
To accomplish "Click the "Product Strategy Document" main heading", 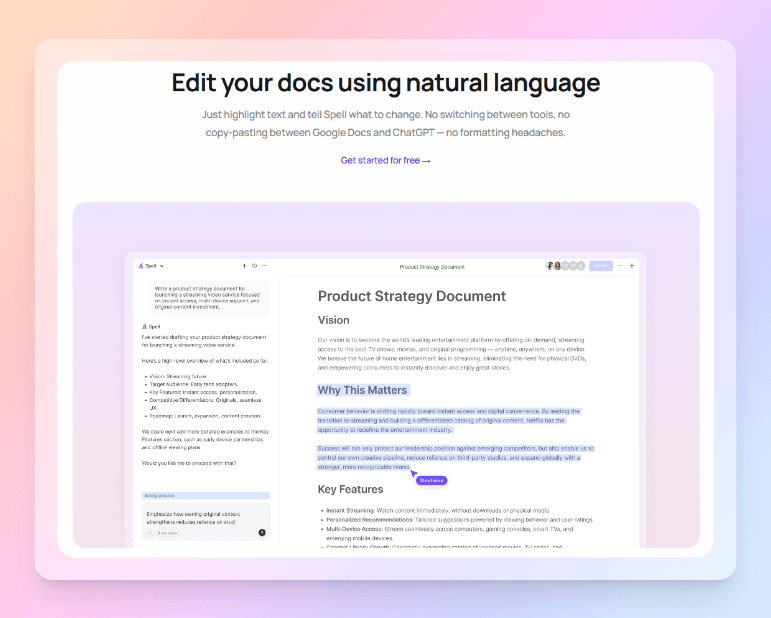I will tap(412, 296).
